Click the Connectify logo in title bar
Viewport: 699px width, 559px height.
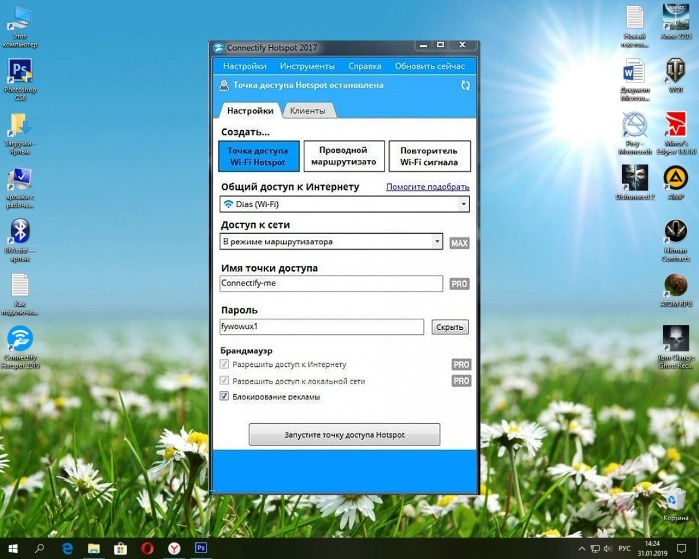[x=218, y=48]
